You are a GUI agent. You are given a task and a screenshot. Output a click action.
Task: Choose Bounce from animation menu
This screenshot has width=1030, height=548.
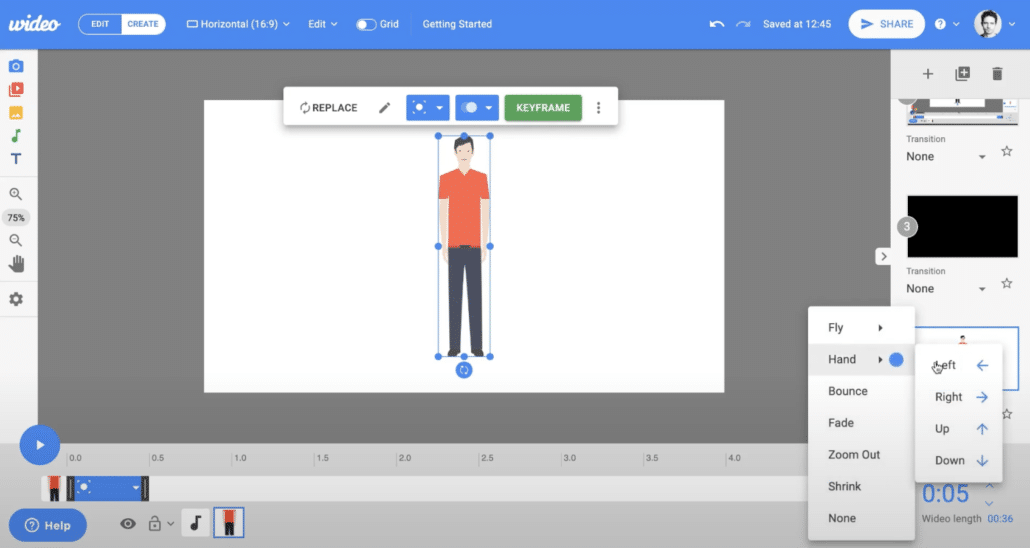(848, 391)
